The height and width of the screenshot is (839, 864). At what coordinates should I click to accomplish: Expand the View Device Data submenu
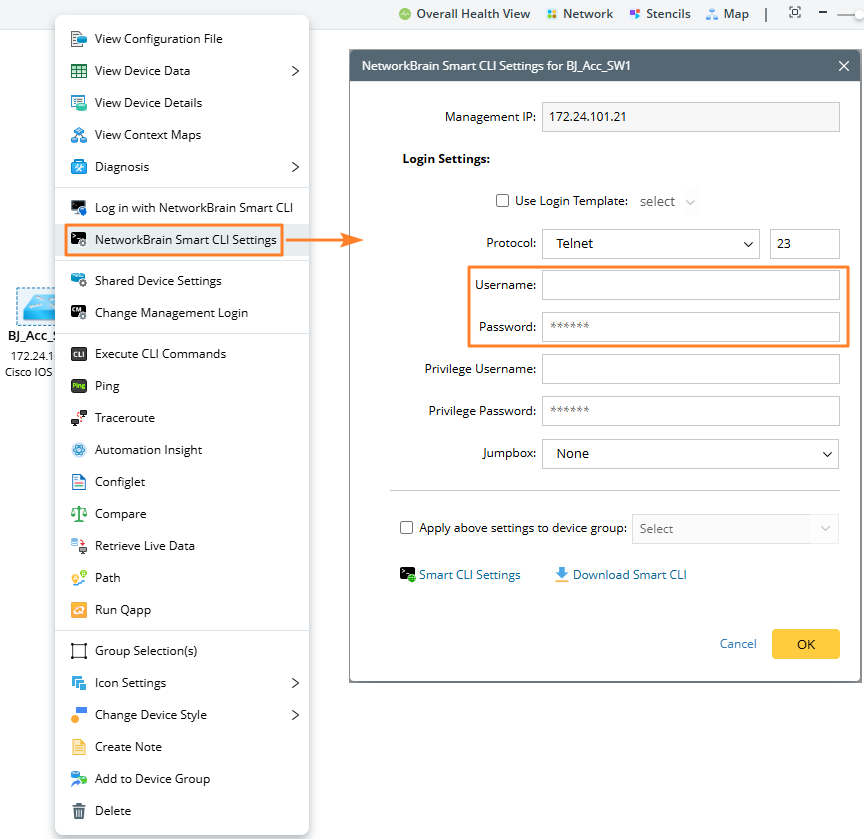pos(295,71)
